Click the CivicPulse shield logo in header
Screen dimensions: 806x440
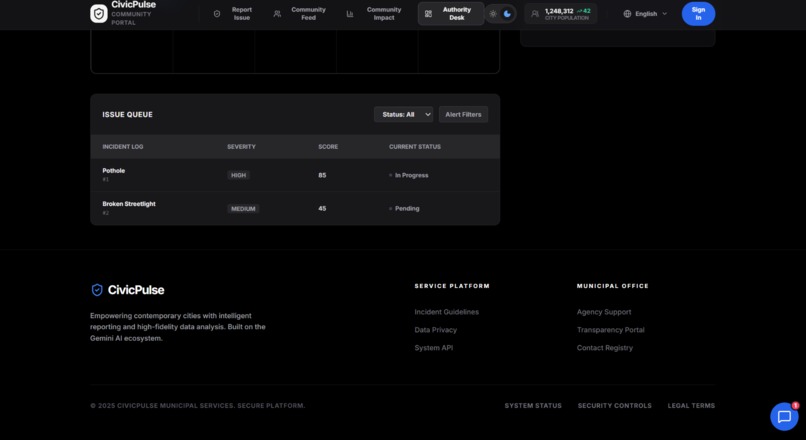click(x=99, y=14)
